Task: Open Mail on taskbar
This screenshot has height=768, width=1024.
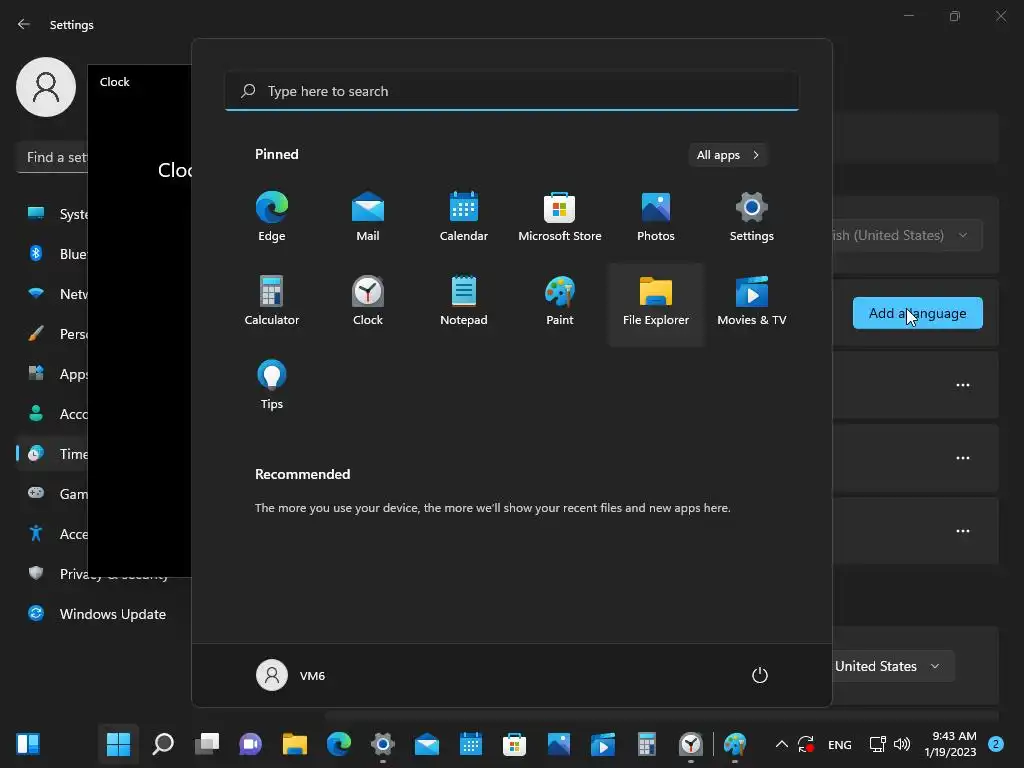Action: 426,744
